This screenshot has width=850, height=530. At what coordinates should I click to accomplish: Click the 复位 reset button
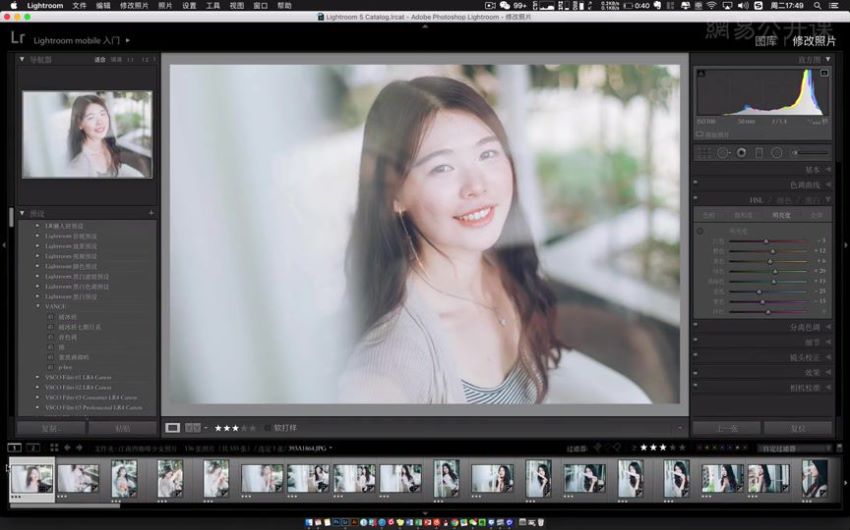(798, 428)
